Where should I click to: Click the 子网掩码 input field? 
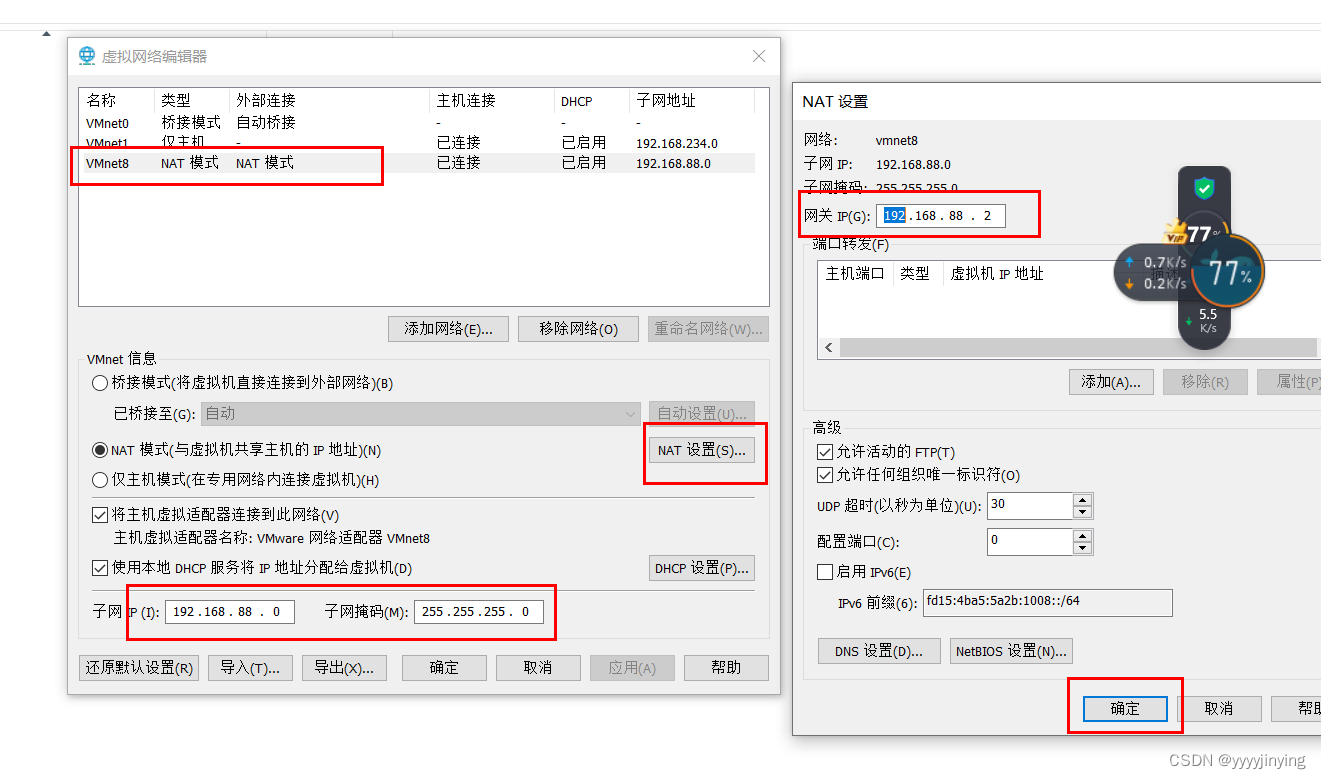pos(480,612)
